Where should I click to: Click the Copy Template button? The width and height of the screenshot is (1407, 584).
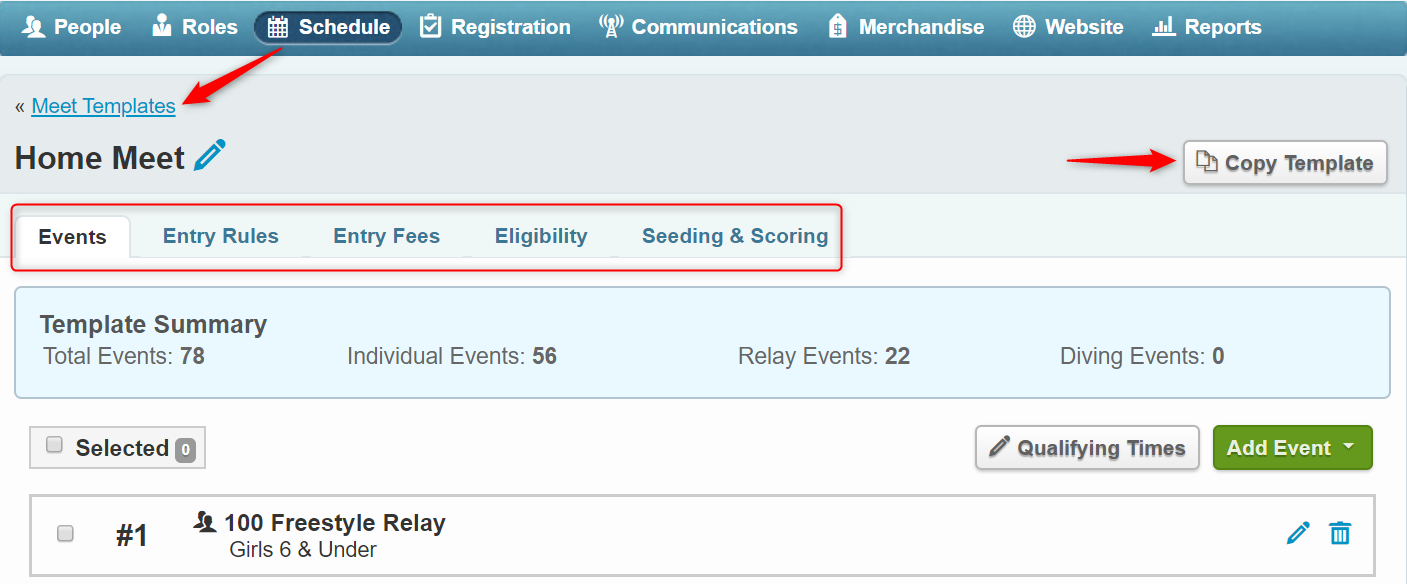1284,162
